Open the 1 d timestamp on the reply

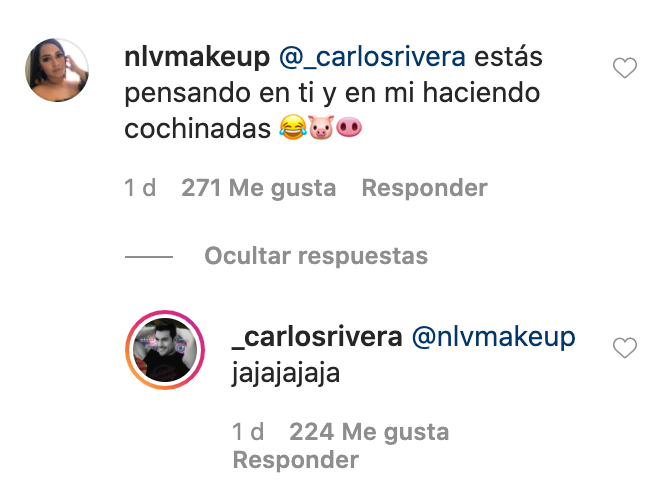point(248,432)
